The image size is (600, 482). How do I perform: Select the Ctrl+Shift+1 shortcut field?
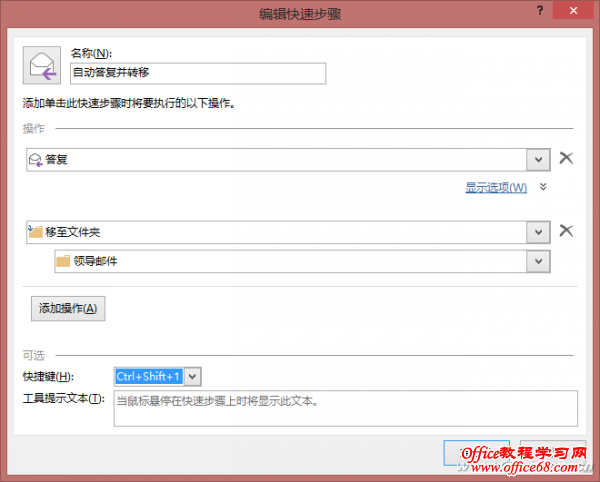[x=148, y=377]
